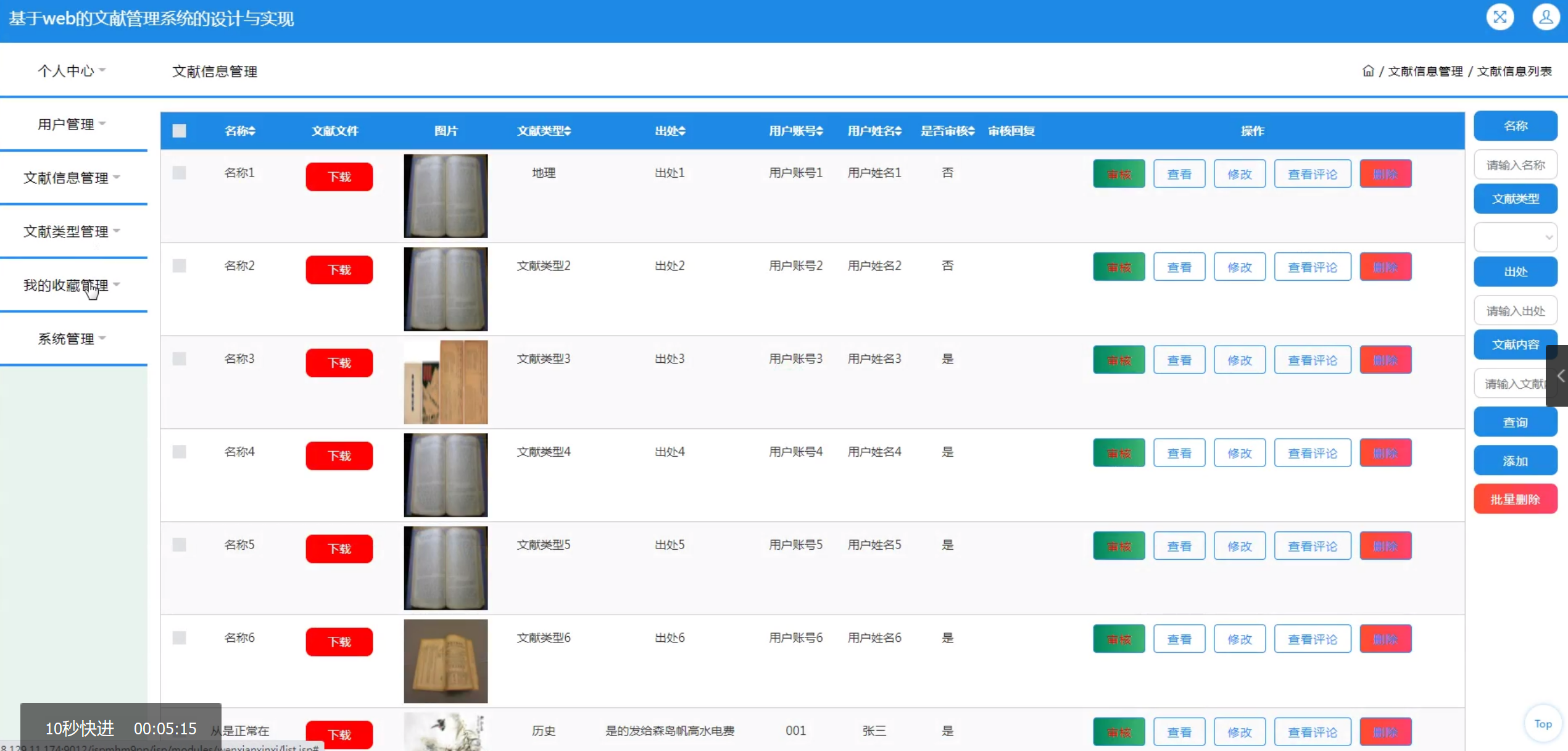Sort by 出处 column header
Viewport: 1568px width, 751px height.
tap(670, 131)
